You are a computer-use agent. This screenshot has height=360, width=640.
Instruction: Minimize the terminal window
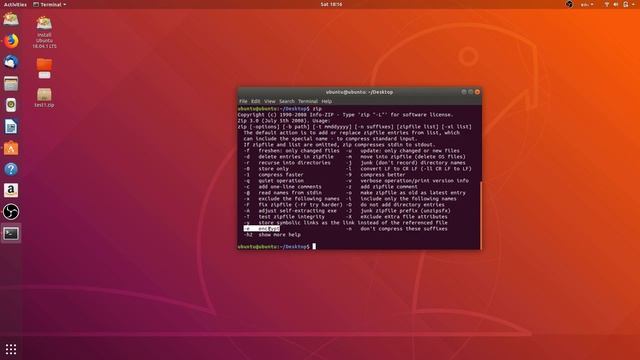(x=464, y=92)
